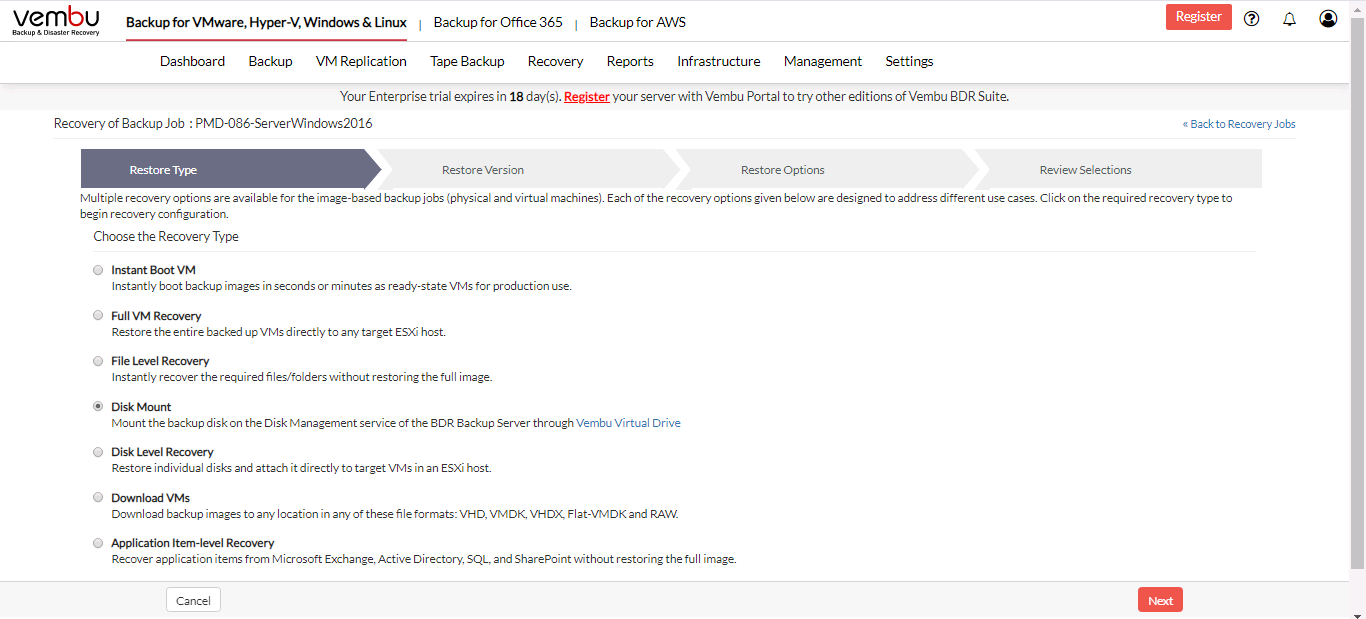Click the Register link in trial notice
Viewport: 1366px width, 619px height.
click(587, 97)
